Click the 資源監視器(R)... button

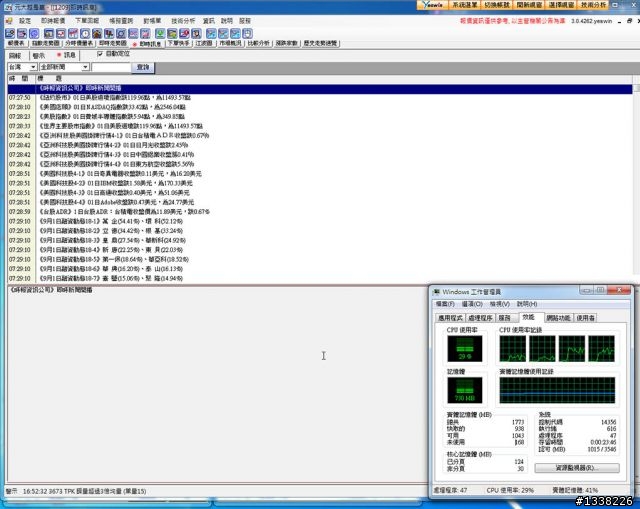[577, 468]
